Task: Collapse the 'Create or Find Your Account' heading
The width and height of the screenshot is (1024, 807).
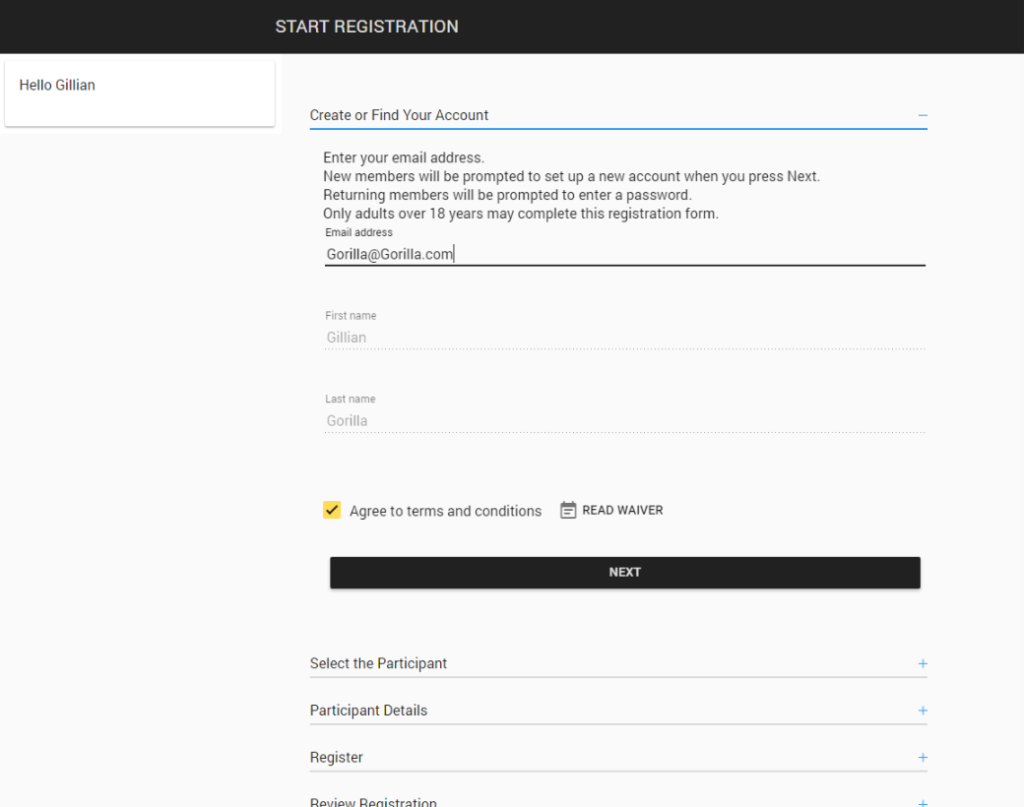Action: (x=399, y=116)
